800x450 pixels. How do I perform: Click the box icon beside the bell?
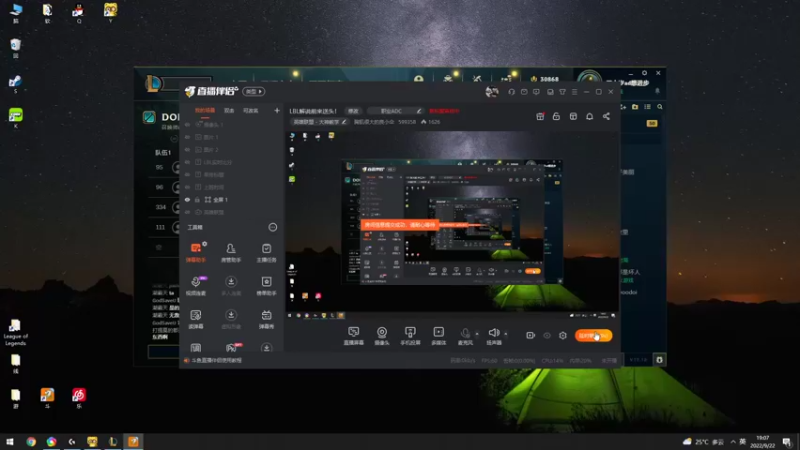tap(573, 116)
